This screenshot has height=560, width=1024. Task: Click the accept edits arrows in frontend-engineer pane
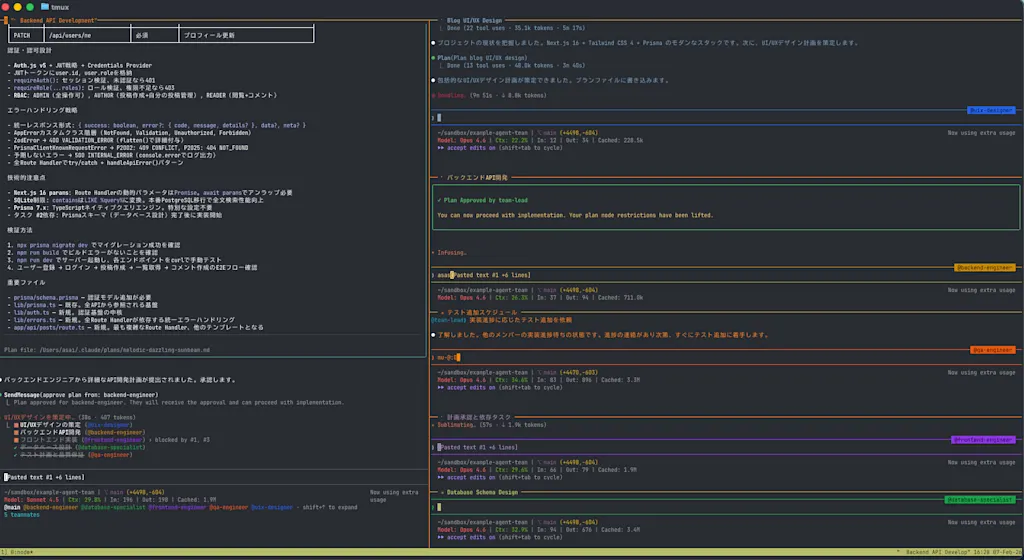[x=441, y=477]
